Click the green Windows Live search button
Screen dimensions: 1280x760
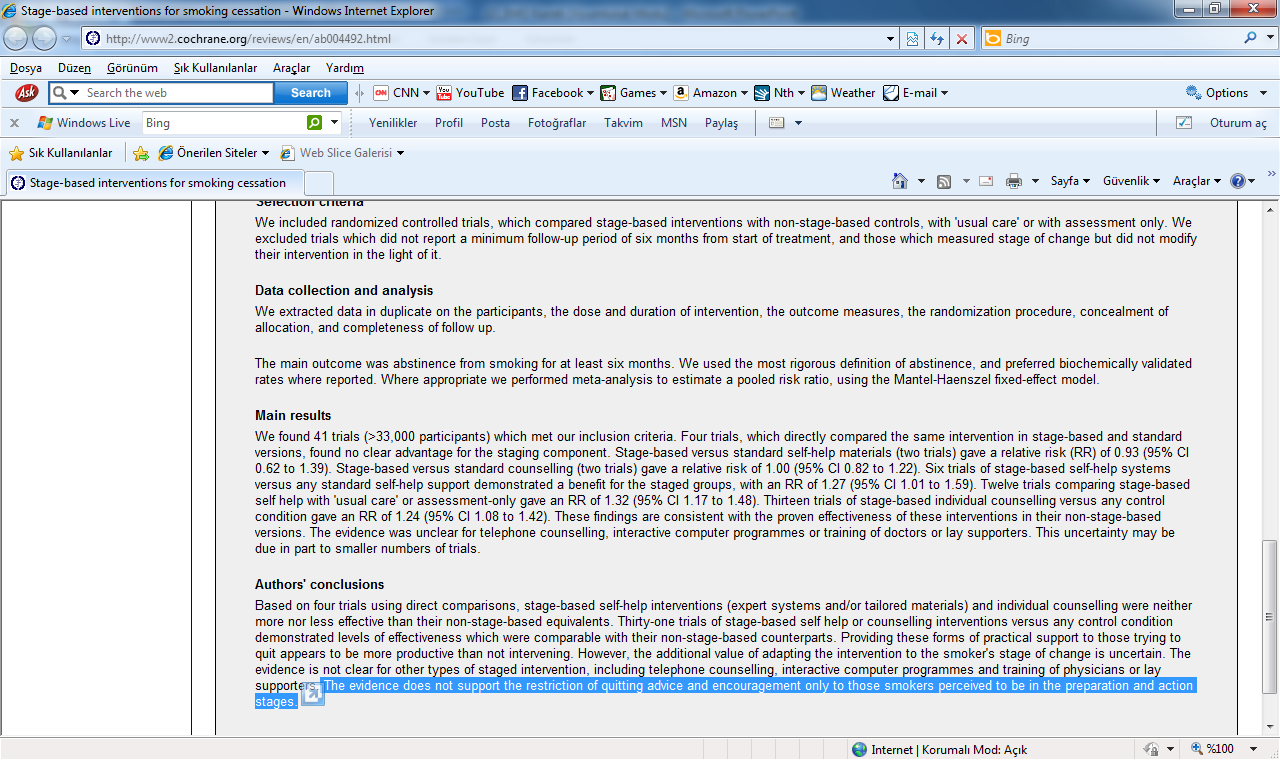315,123
